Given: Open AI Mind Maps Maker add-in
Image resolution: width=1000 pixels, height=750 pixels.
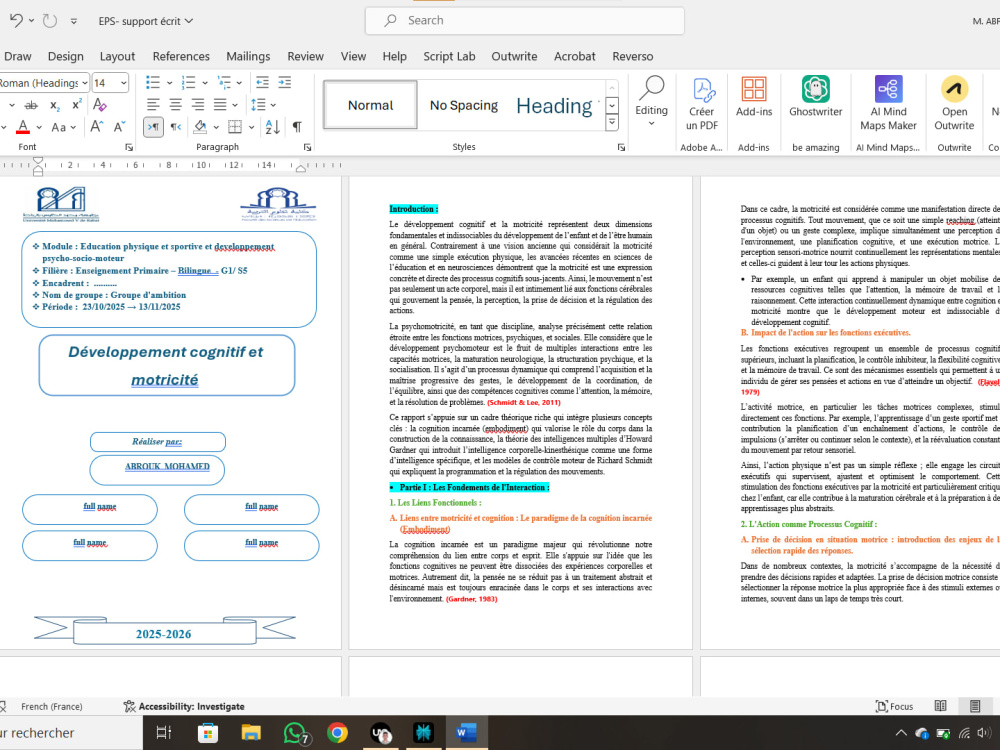Looking at the screenshot, I should 888,103.
